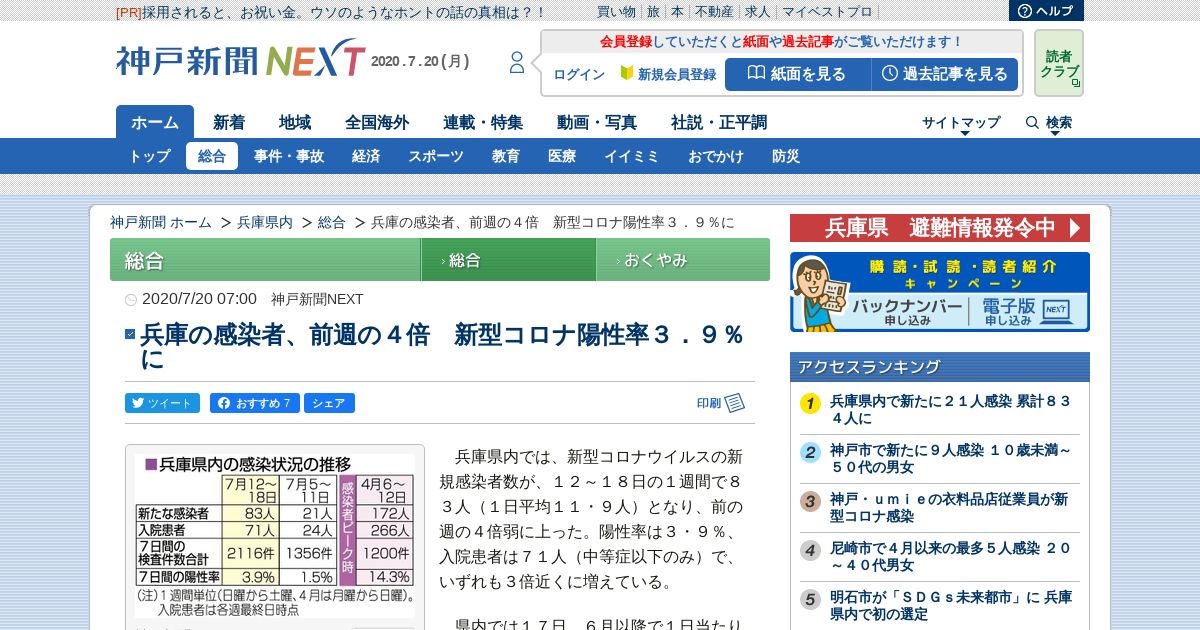Open おでかけ sub-navigation item

click(x=716, y=156)
